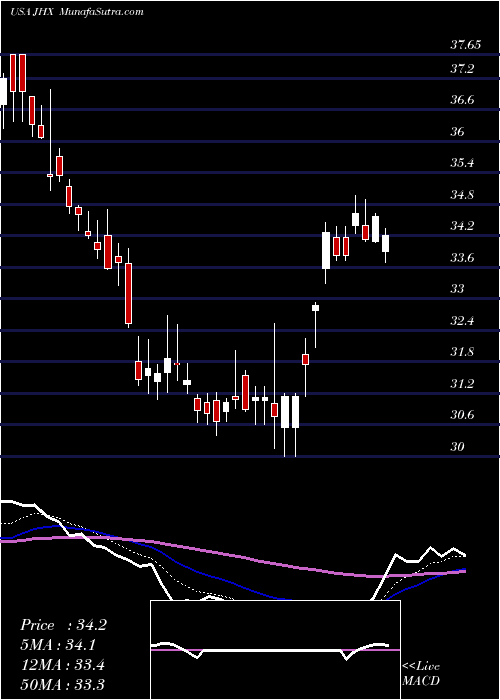
Task: Select the 30.6 price axis label
Action: point(462,415)
